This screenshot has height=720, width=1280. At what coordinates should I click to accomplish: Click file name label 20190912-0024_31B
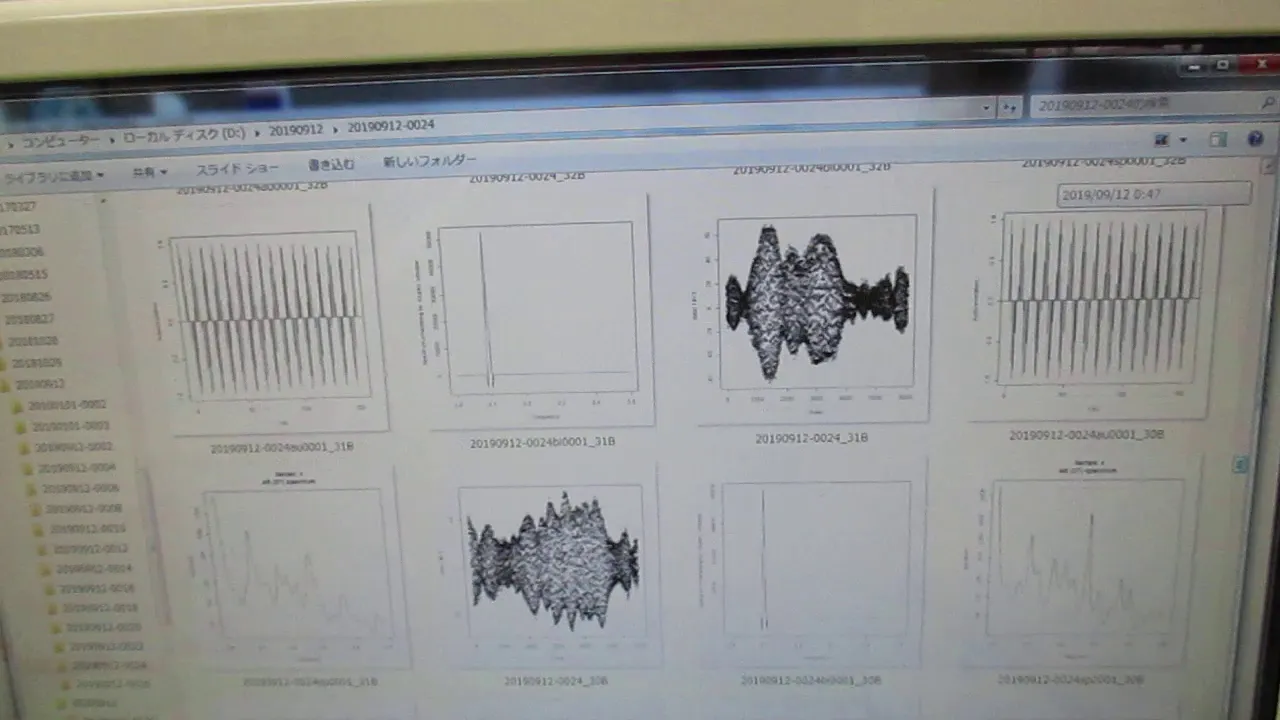pyautogui.click(x=811, y=438)
